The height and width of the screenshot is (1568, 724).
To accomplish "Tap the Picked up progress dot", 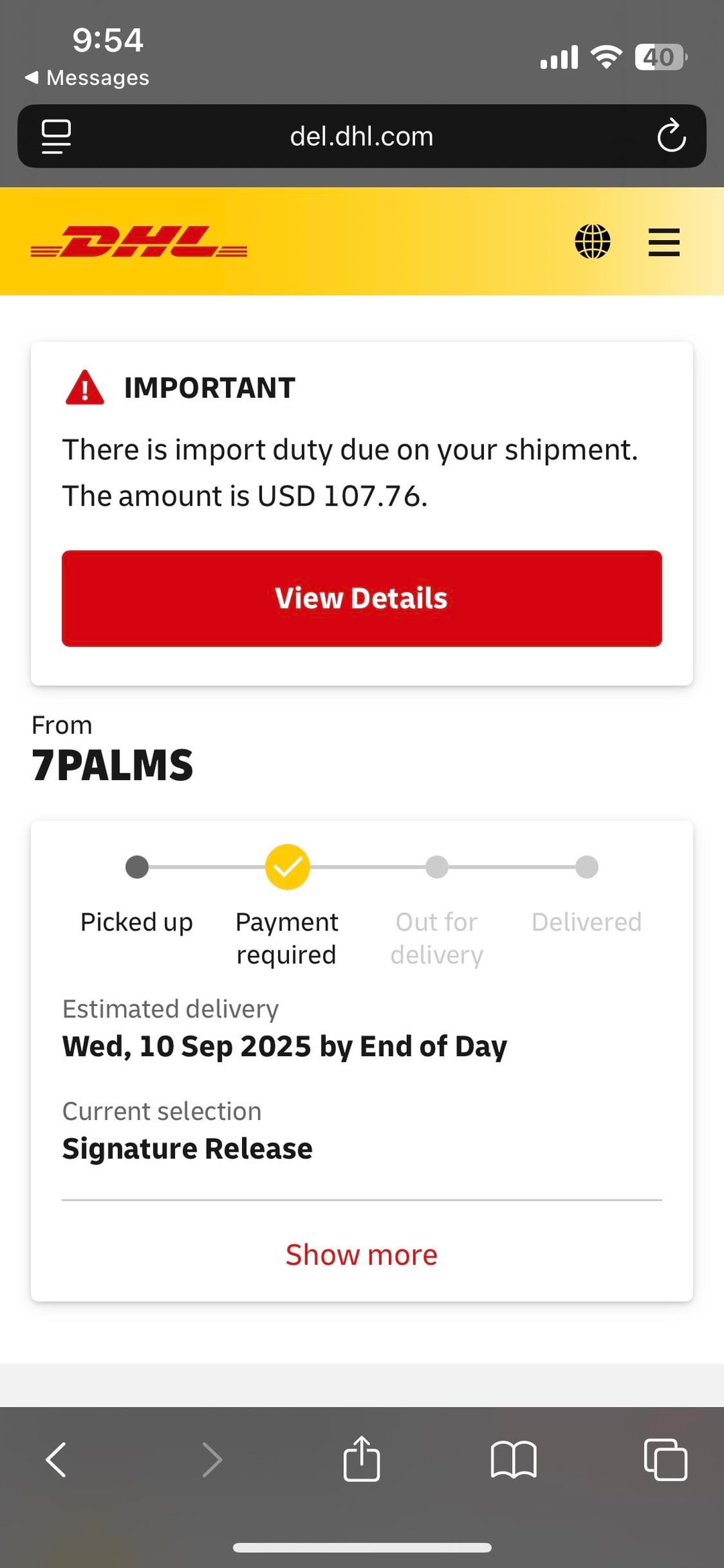I will [x=137, y=866].
